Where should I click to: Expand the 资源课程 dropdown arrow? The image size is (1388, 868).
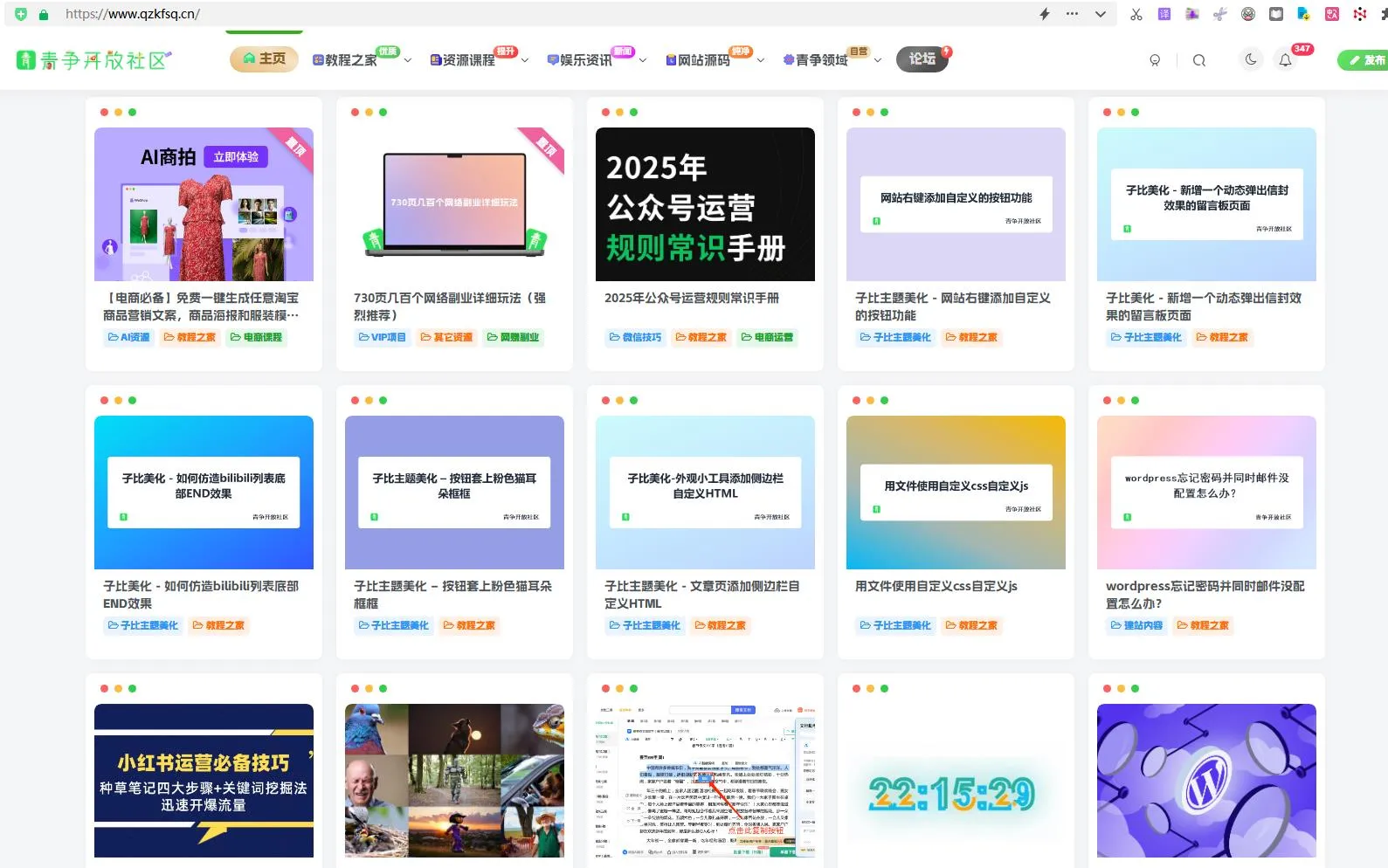tap(525, 60)
